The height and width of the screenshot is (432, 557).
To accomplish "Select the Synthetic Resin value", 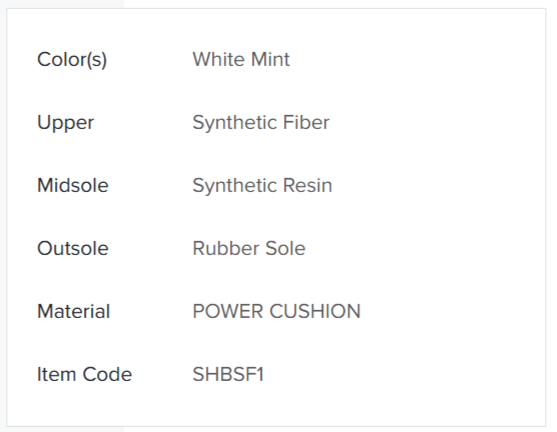I will click(x=262, y=186).
